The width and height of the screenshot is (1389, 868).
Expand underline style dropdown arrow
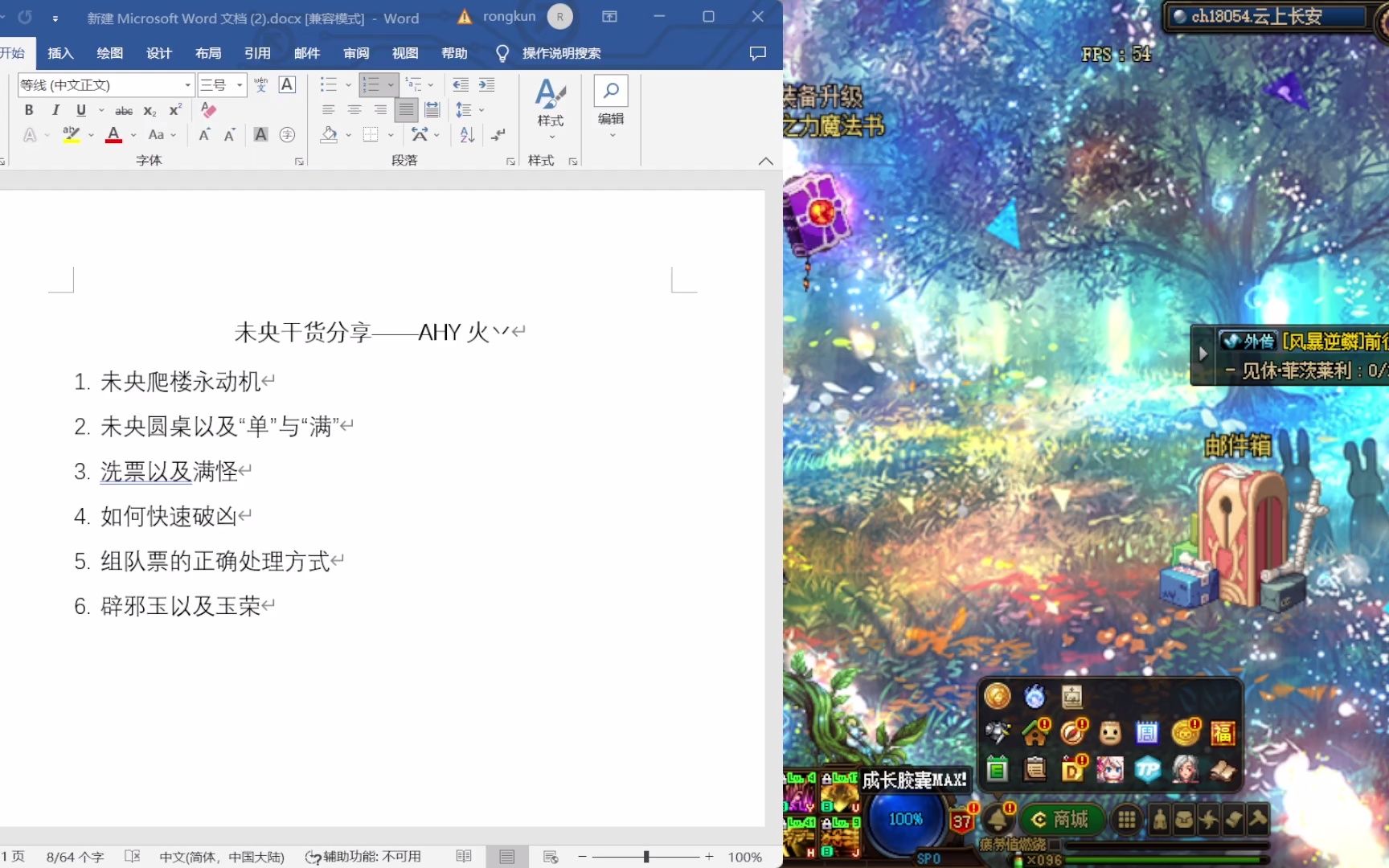click(x=101, y=110)
